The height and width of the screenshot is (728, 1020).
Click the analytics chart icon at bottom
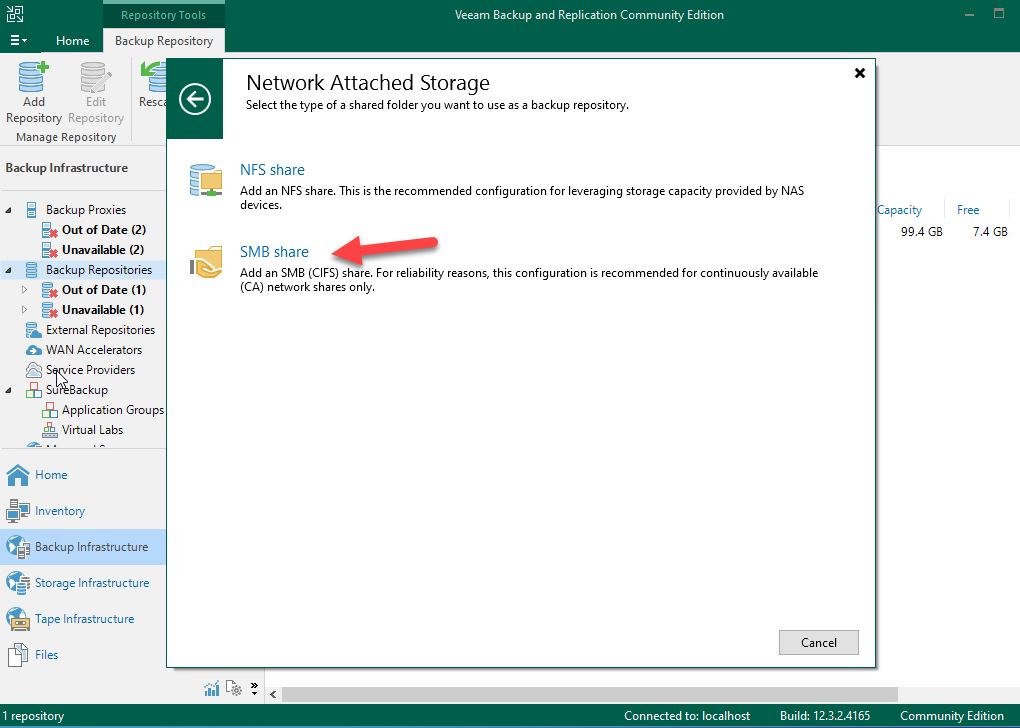212,688
